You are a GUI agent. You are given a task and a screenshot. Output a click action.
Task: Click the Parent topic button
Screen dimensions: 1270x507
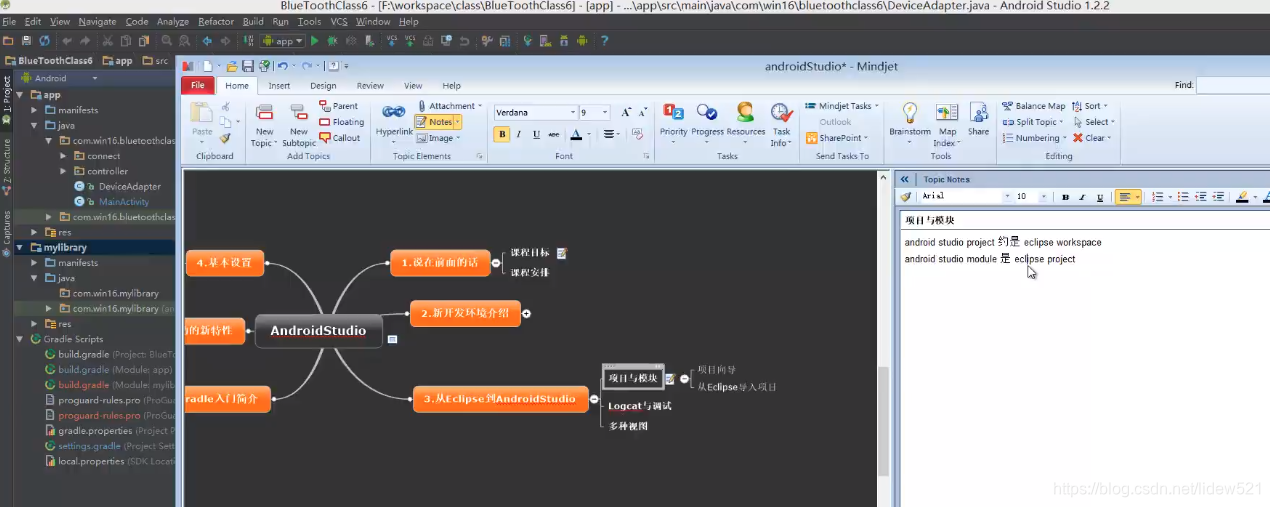tap(339, 106)
